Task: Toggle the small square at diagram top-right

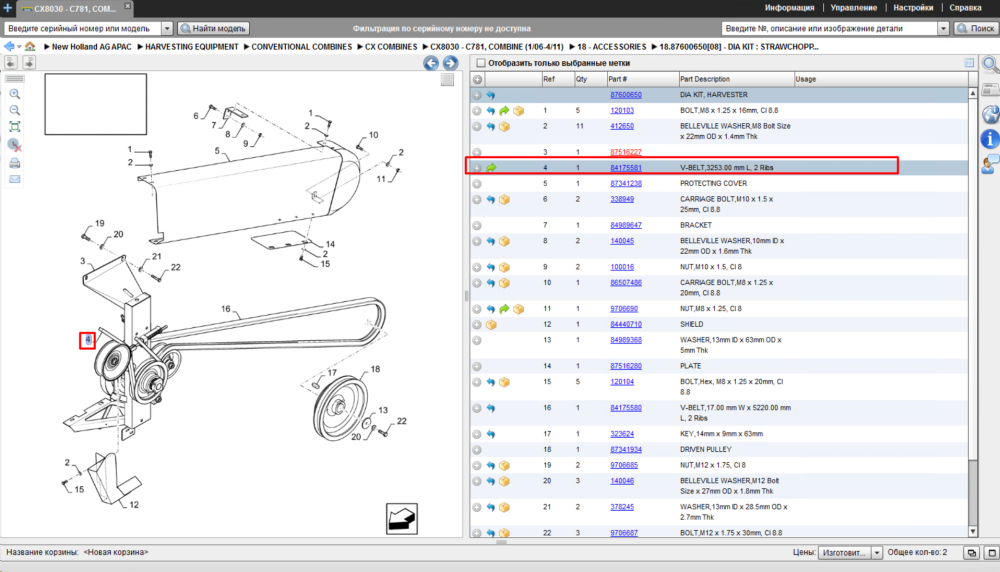Action: tap(447, 80)
